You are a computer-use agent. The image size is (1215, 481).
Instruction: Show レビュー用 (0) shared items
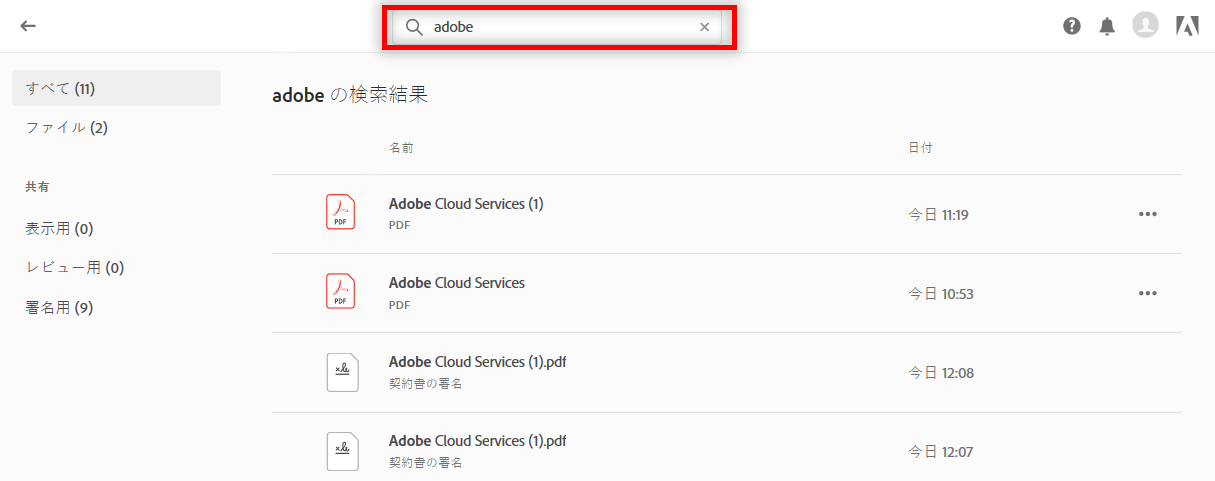click(x=75, y=267)
